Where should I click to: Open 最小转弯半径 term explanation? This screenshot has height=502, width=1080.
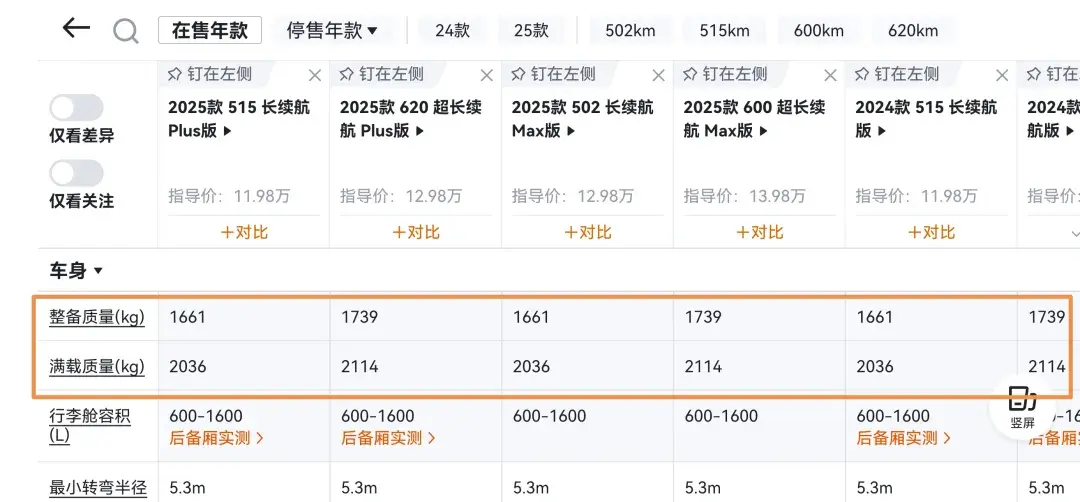(98, 488)
